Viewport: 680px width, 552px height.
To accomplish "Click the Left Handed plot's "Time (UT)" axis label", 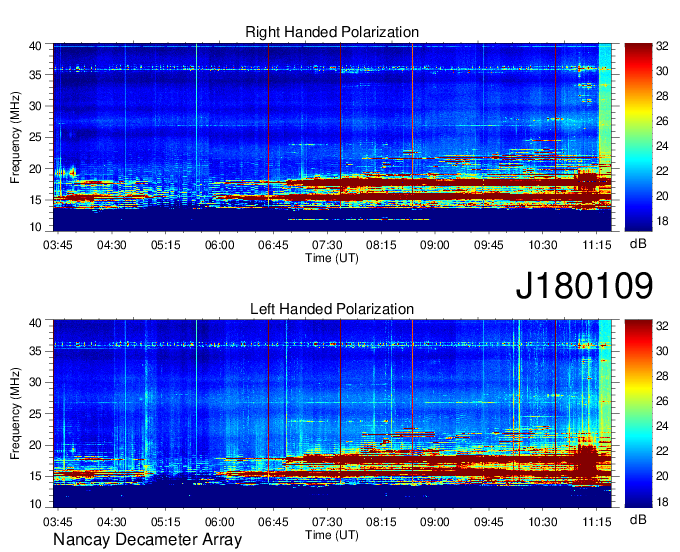I will pos(332,535).
